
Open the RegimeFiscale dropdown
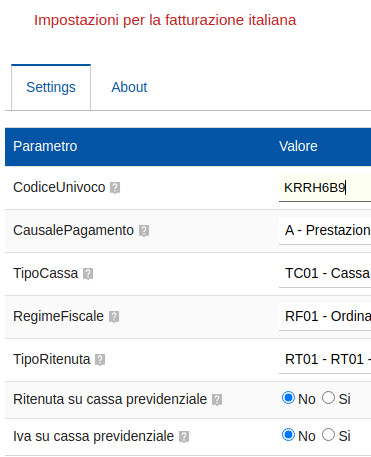tap(325, 316)
